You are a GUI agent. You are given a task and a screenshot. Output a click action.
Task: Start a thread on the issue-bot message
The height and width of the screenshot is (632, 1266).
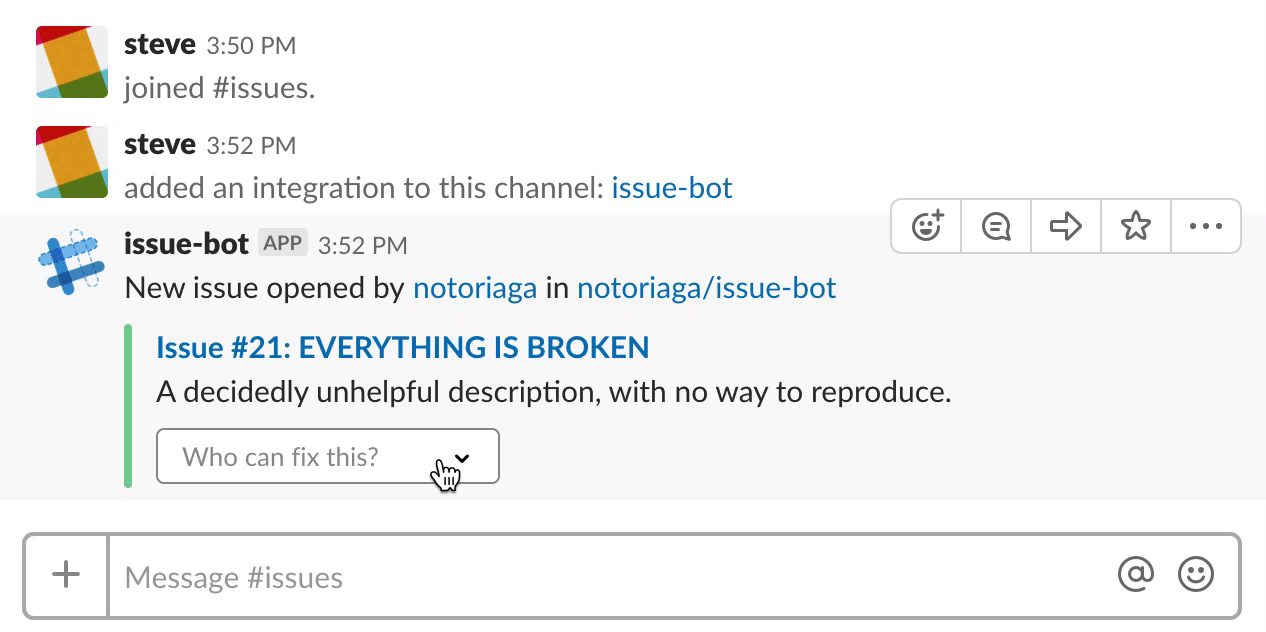(996, 227)
